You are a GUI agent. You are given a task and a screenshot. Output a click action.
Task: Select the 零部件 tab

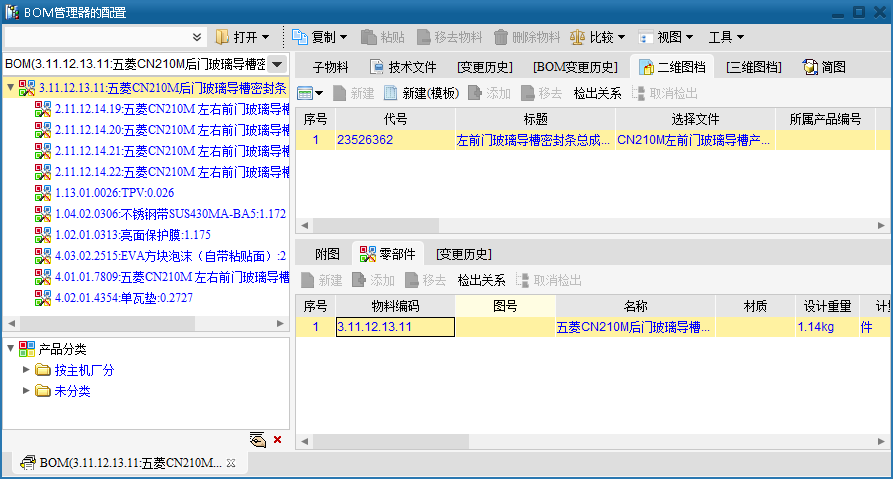click(x=388, y=254)
